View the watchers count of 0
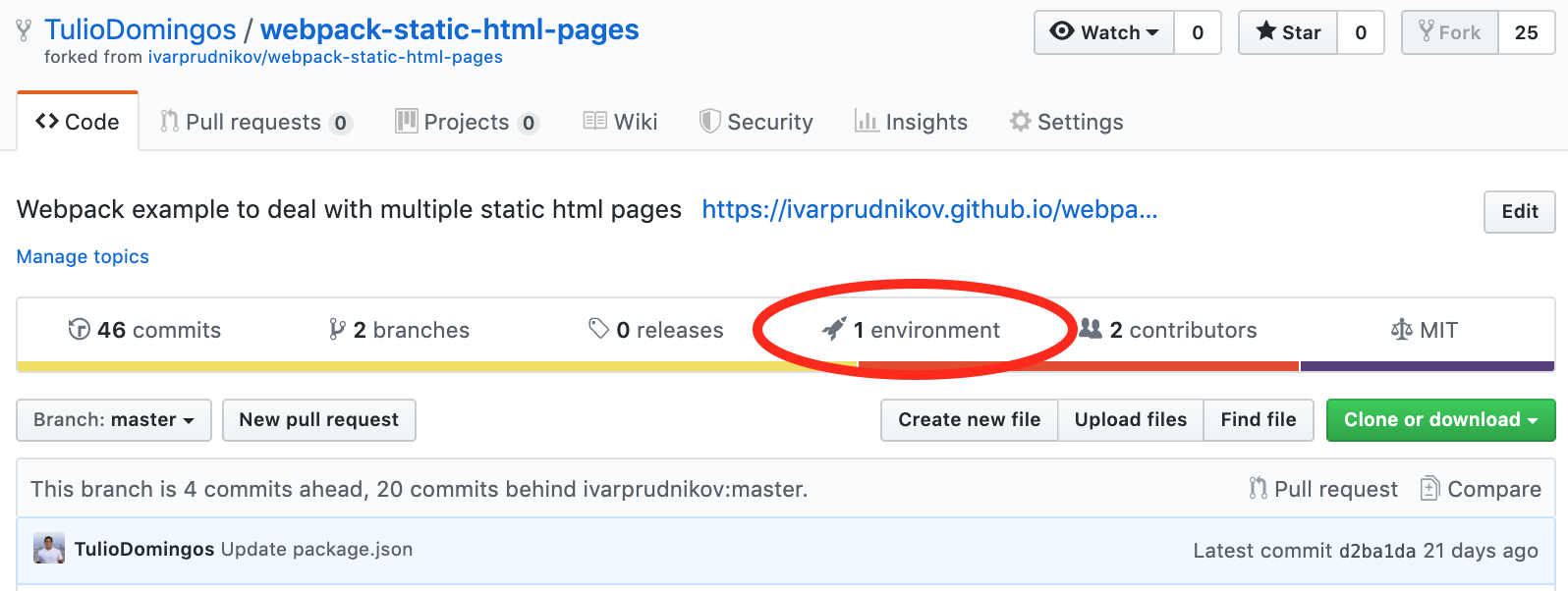Image resolution: width=1568 pixels, height=591 pixels. pos(1198,32)
